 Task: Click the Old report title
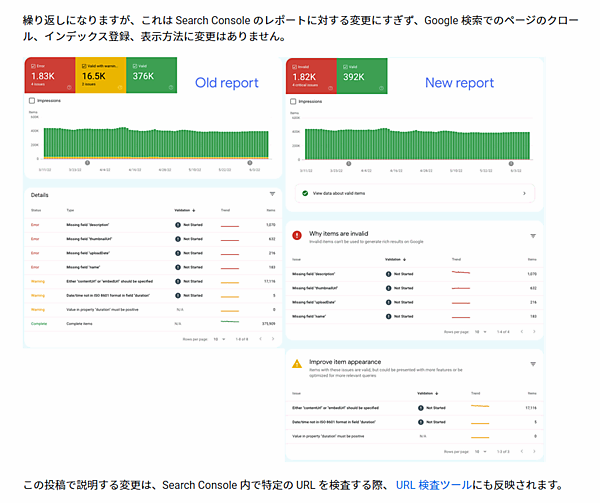coord(227,83)
